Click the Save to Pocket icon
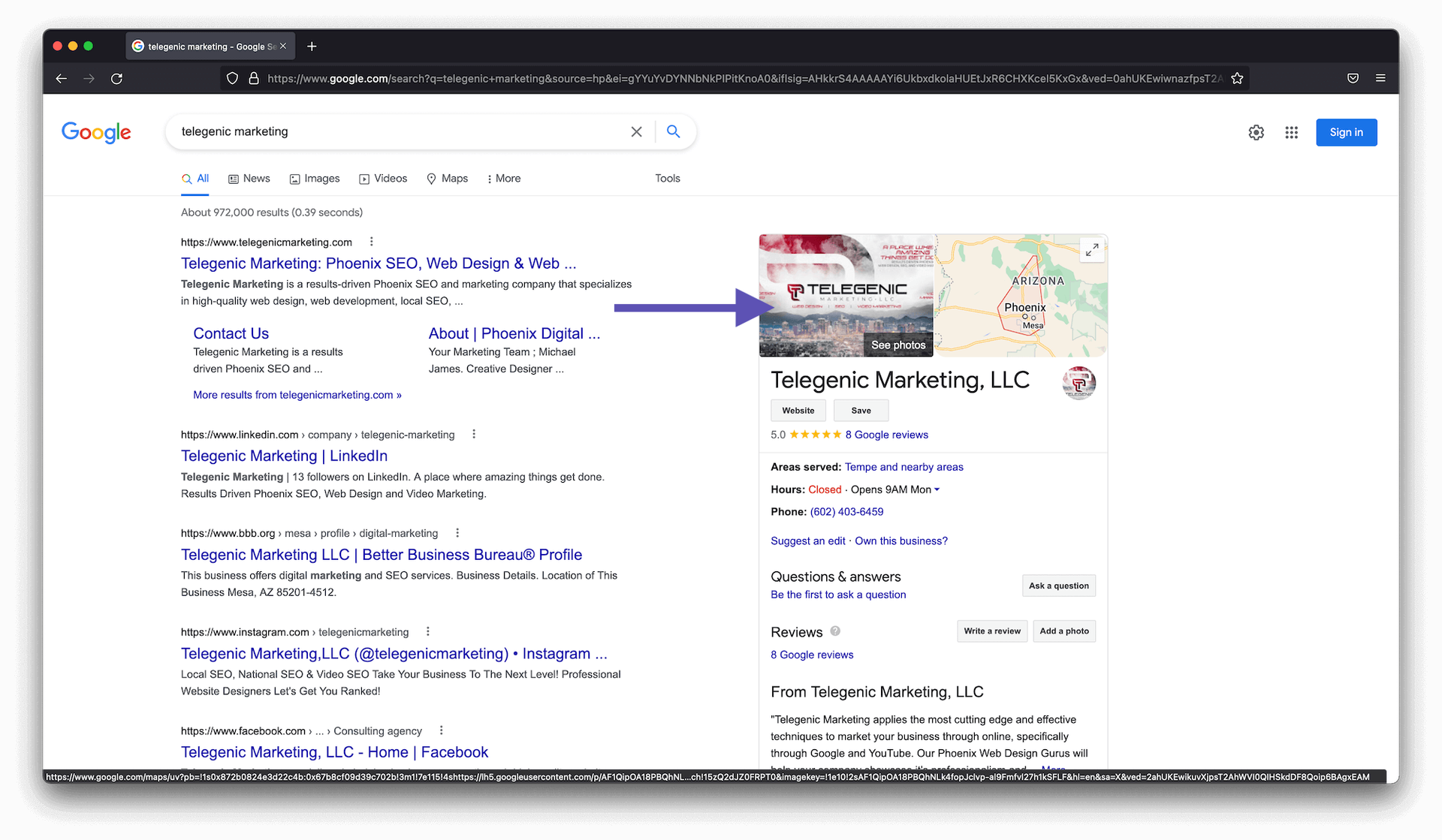This screenshot has width=1442, height=840. (1353, 78)
